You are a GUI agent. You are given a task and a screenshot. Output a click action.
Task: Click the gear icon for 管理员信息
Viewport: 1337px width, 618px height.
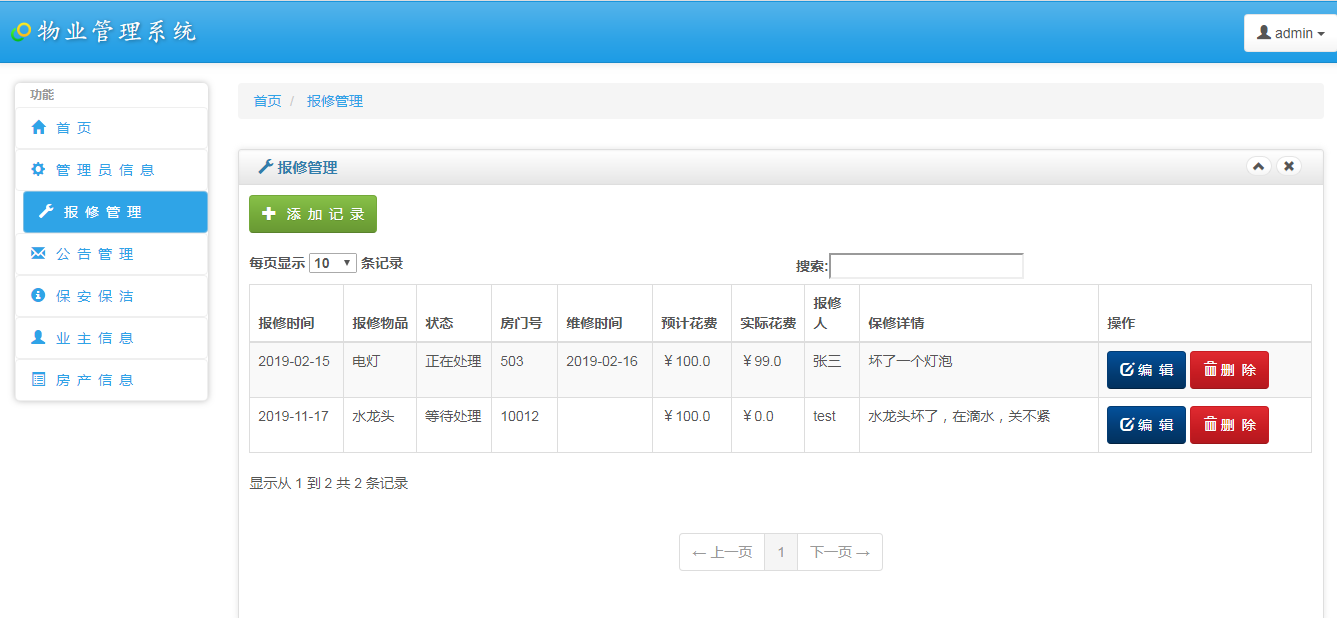pos(39,170)
